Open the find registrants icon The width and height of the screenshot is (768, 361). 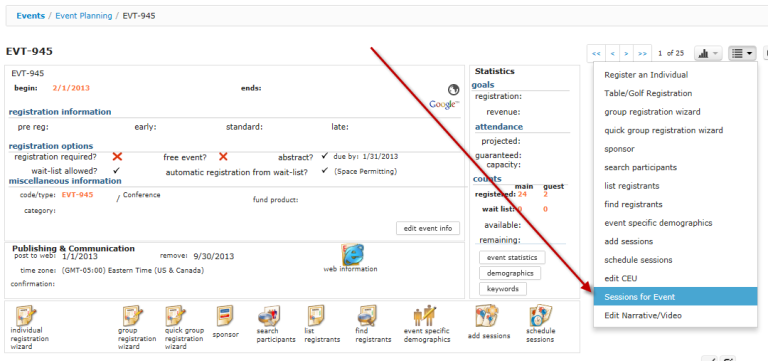(x=366, y=316)
